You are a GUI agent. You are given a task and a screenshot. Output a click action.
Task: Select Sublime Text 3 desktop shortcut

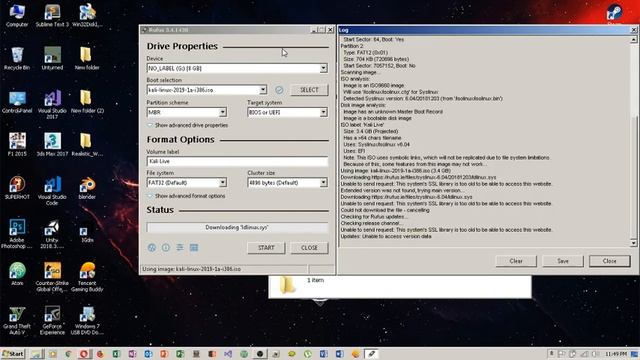point(52,16)
